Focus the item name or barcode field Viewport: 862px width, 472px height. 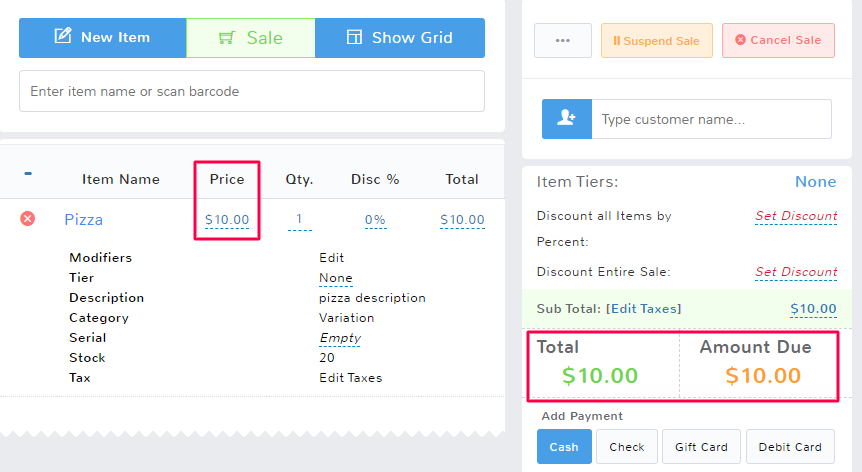(251, 91)
